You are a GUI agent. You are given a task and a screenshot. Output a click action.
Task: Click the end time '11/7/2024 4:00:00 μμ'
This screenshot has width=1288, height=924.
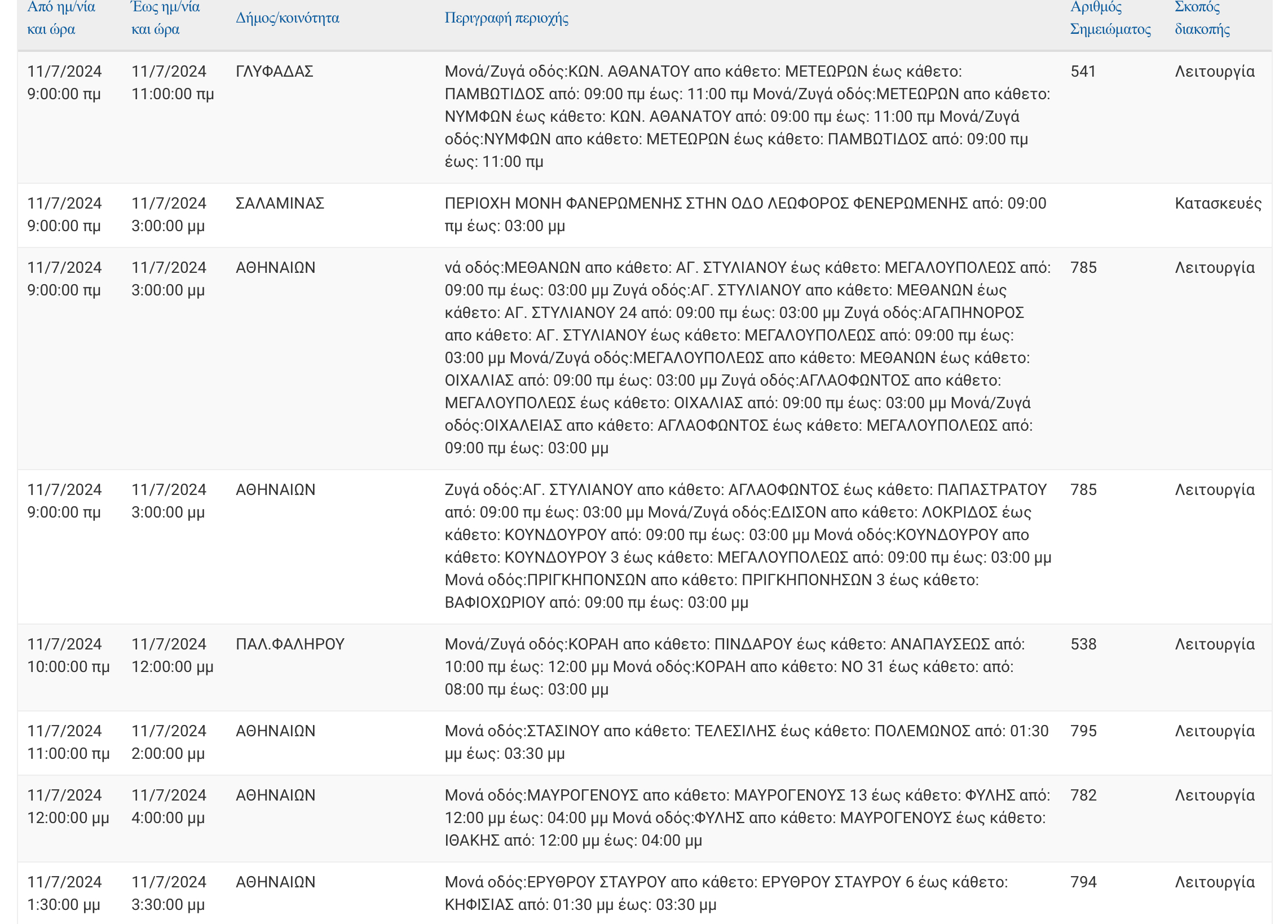pos(169,807)
